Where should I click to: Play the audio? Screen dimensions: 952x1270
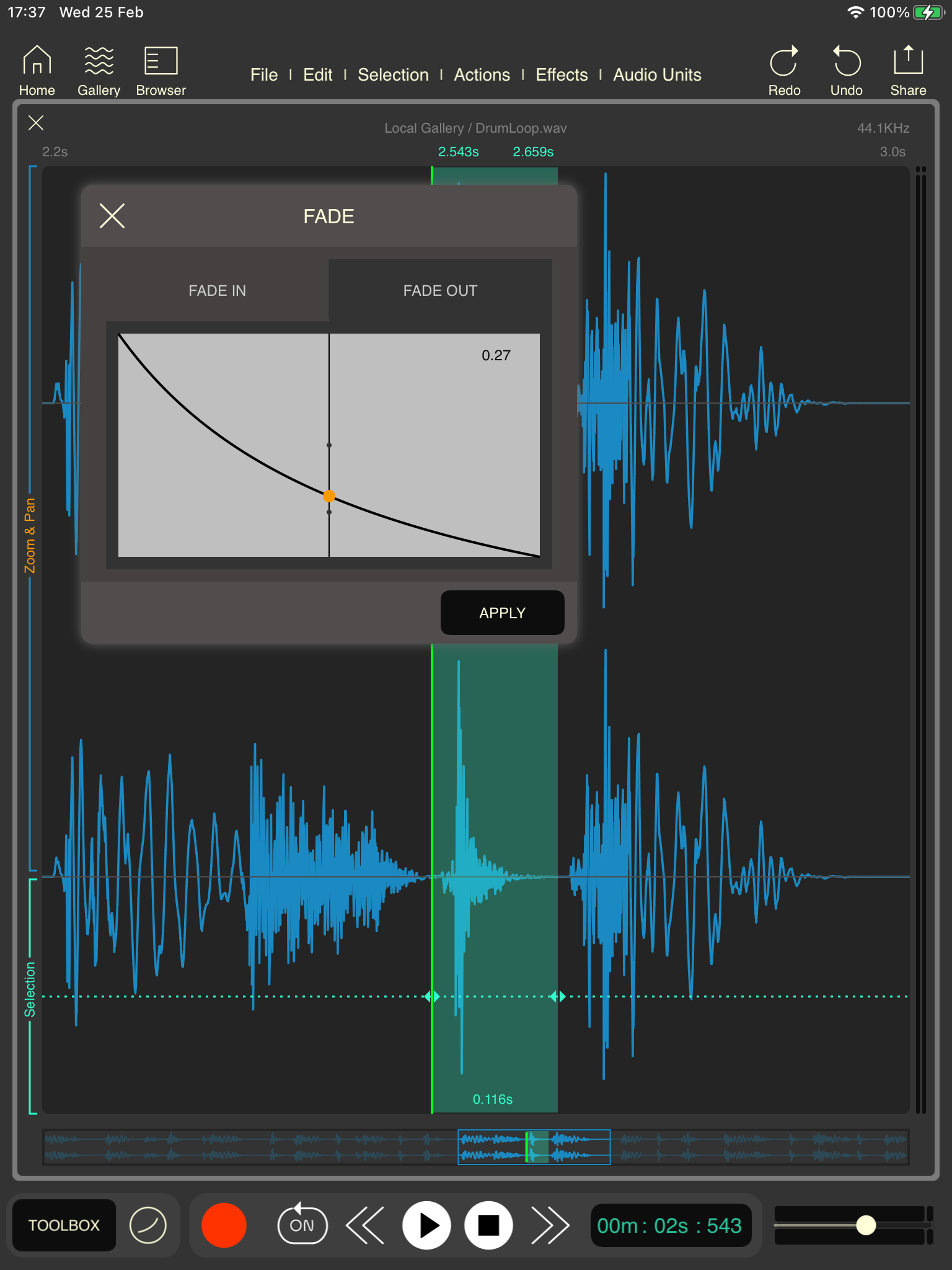[427, 1225]
